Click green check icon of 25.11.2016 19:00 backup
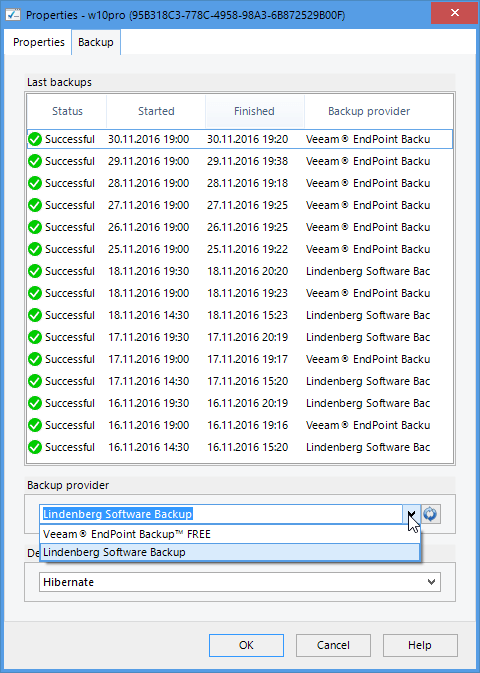The image size is (480, 673). click(35, 249)
